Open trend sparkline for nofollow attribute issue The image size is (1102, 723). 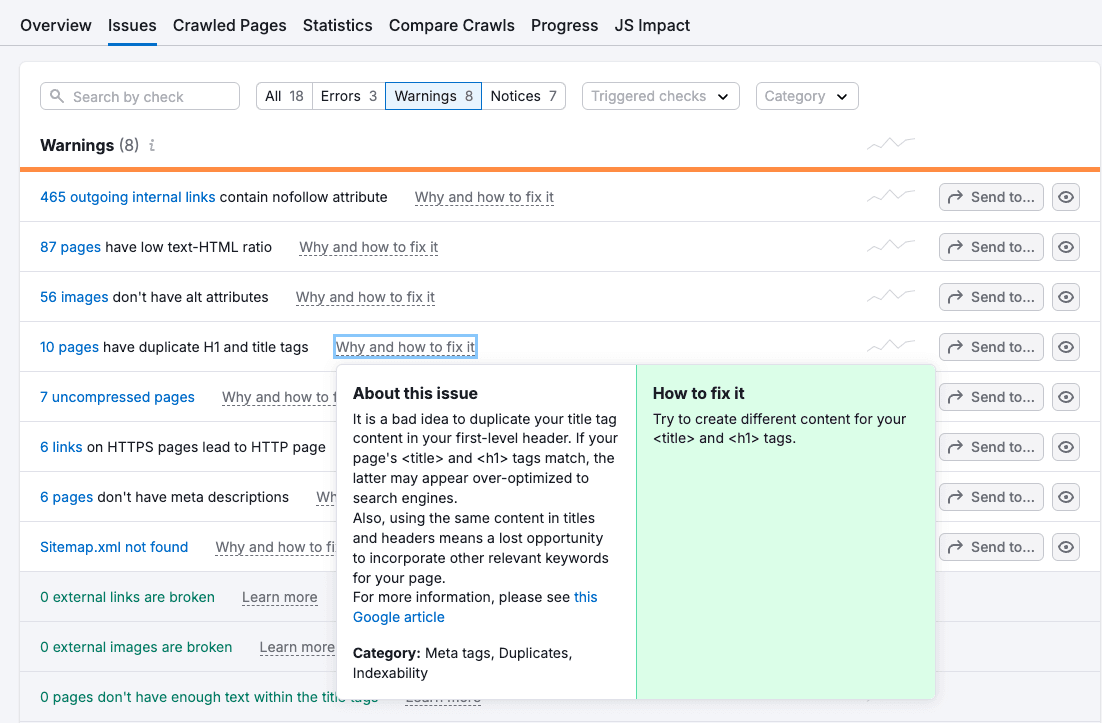890,196
